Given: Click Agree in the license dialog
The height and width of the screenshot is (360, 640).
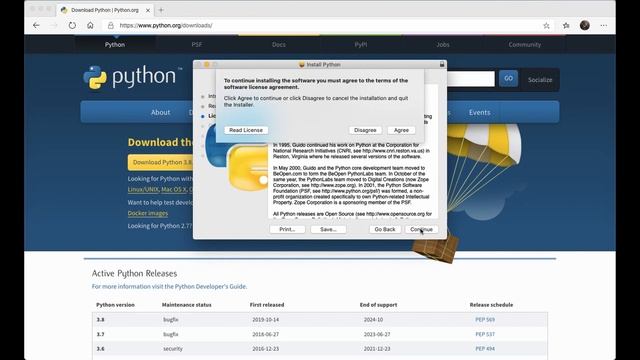Looking at the screenshot, I should click(401, 130).
